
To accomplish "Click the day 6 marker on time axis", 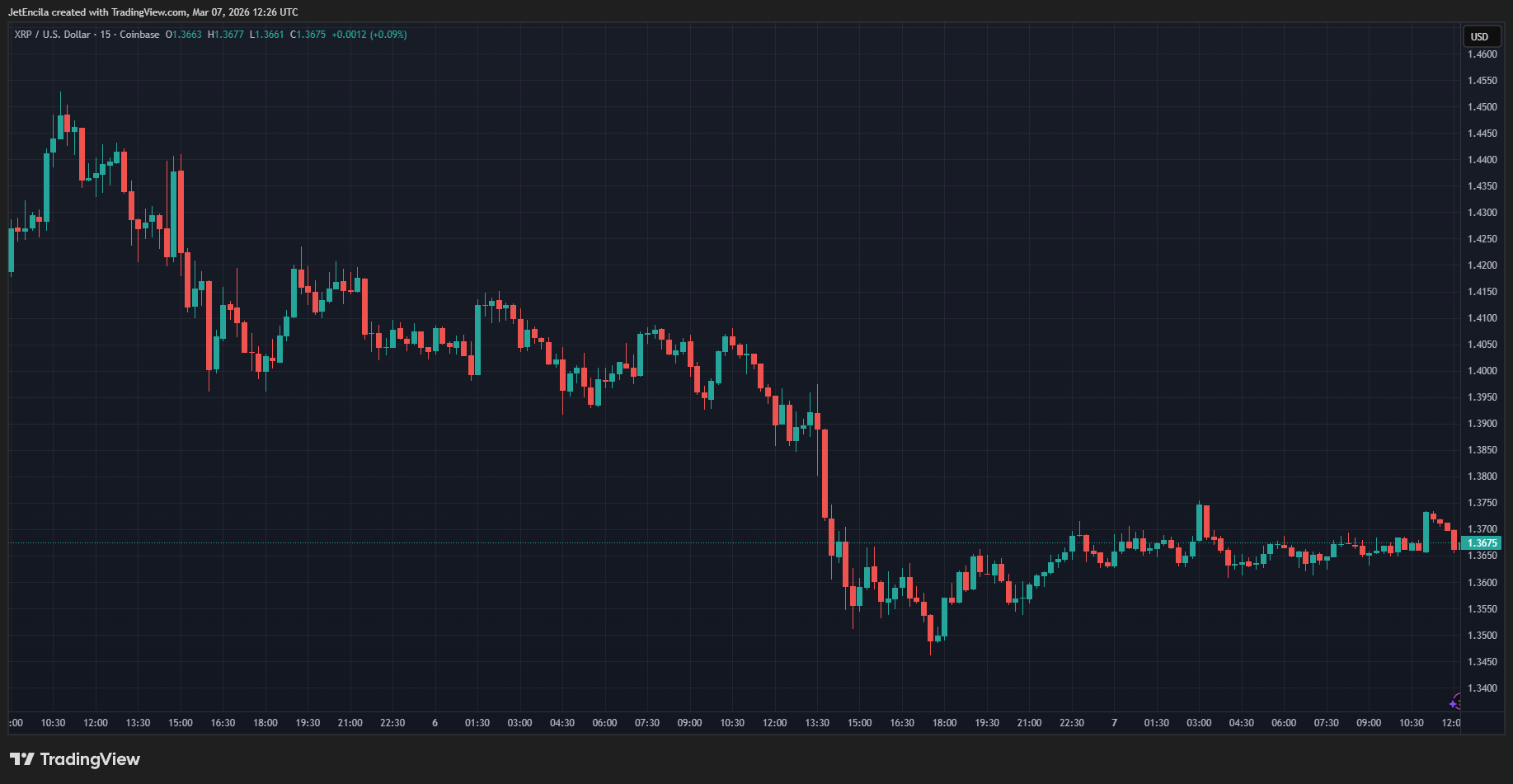I will 435,723.
